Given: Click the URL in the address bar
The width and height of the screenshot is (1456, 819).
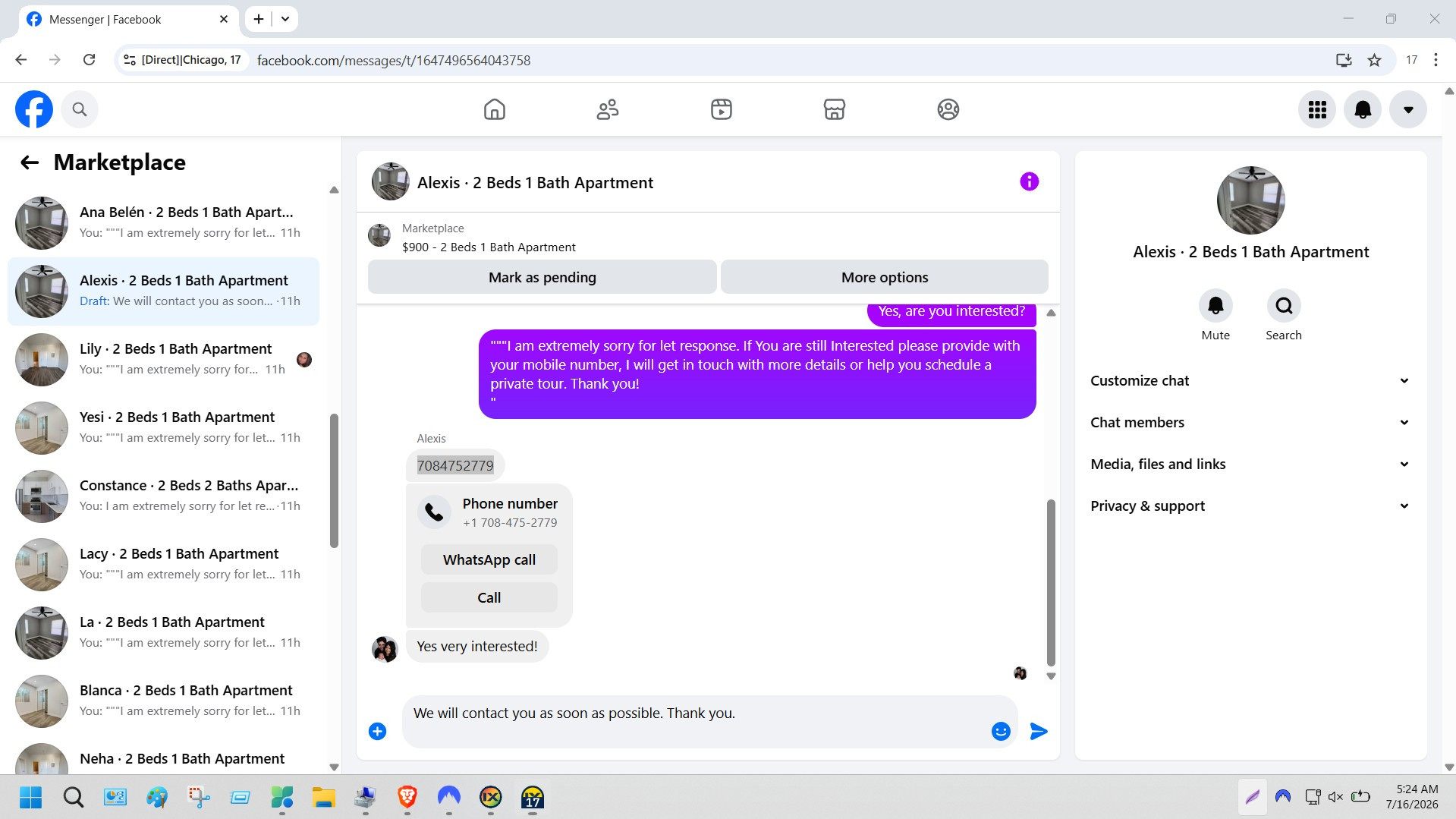Looking at the screenshot, I should (394, 60).
